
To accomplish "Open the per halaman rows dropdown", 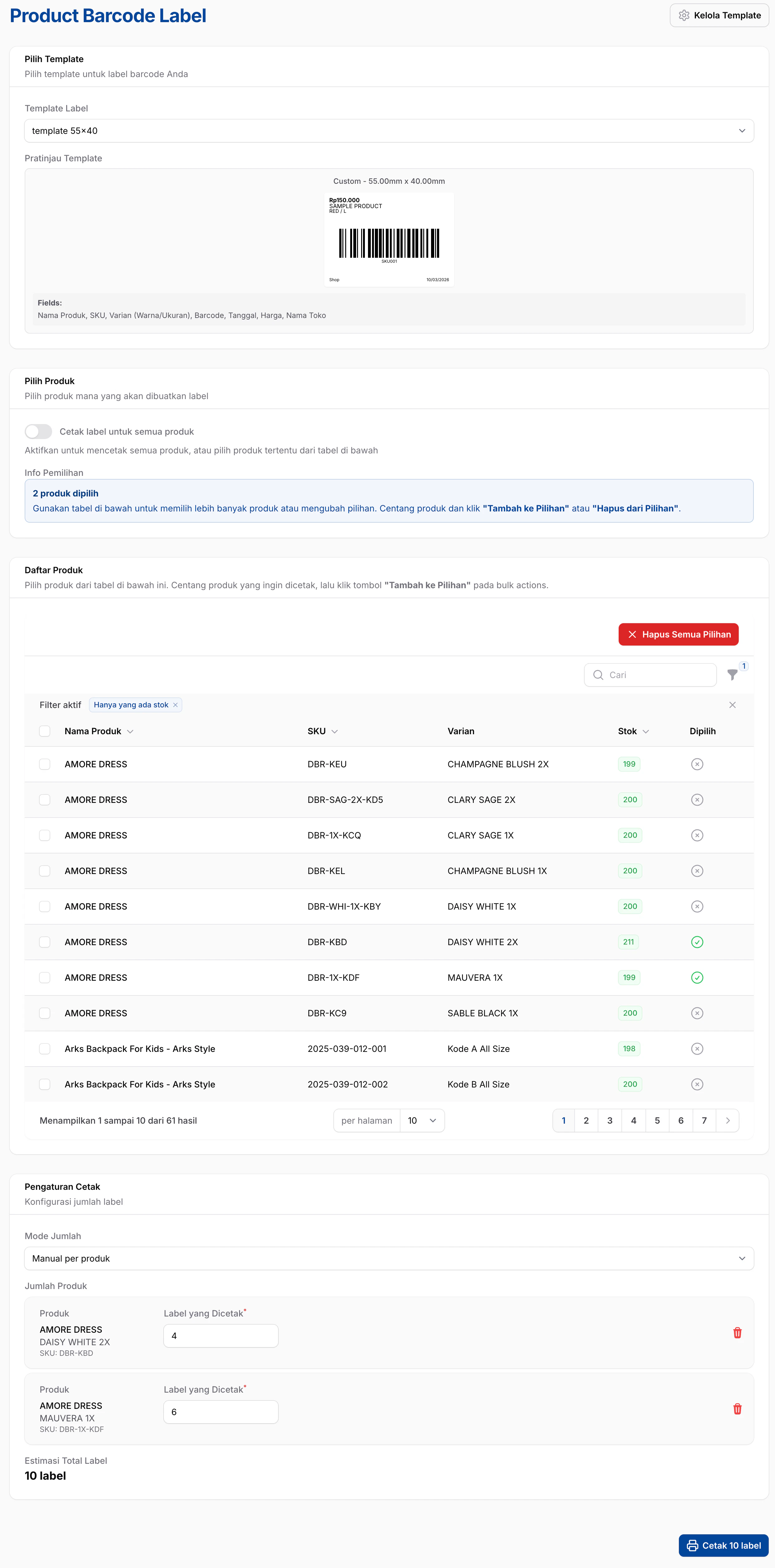I will 422,1121.
